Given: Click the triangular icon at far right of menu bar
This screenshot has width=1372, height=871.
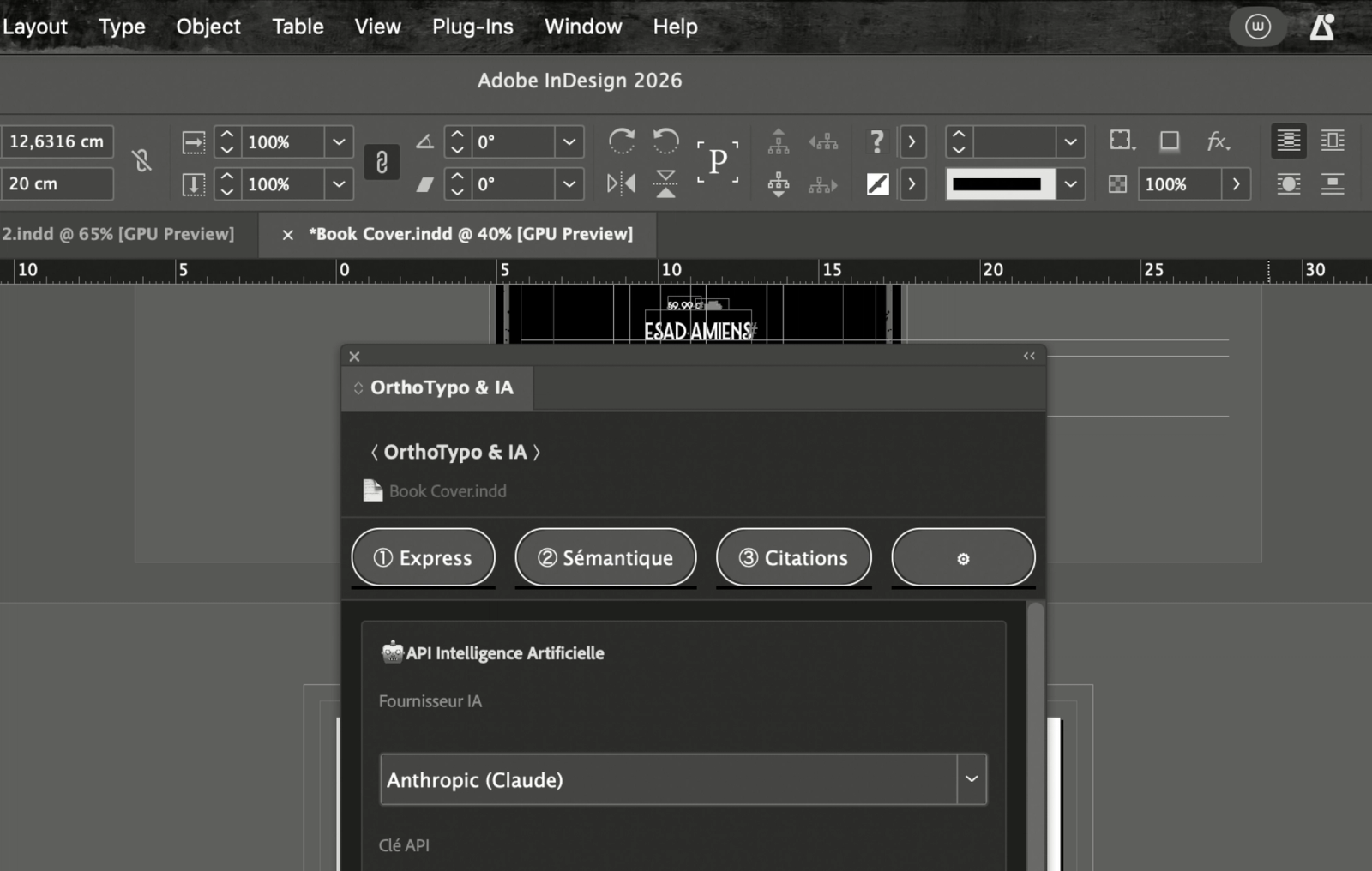Looking at the screenshot, I should [1321, 27].
